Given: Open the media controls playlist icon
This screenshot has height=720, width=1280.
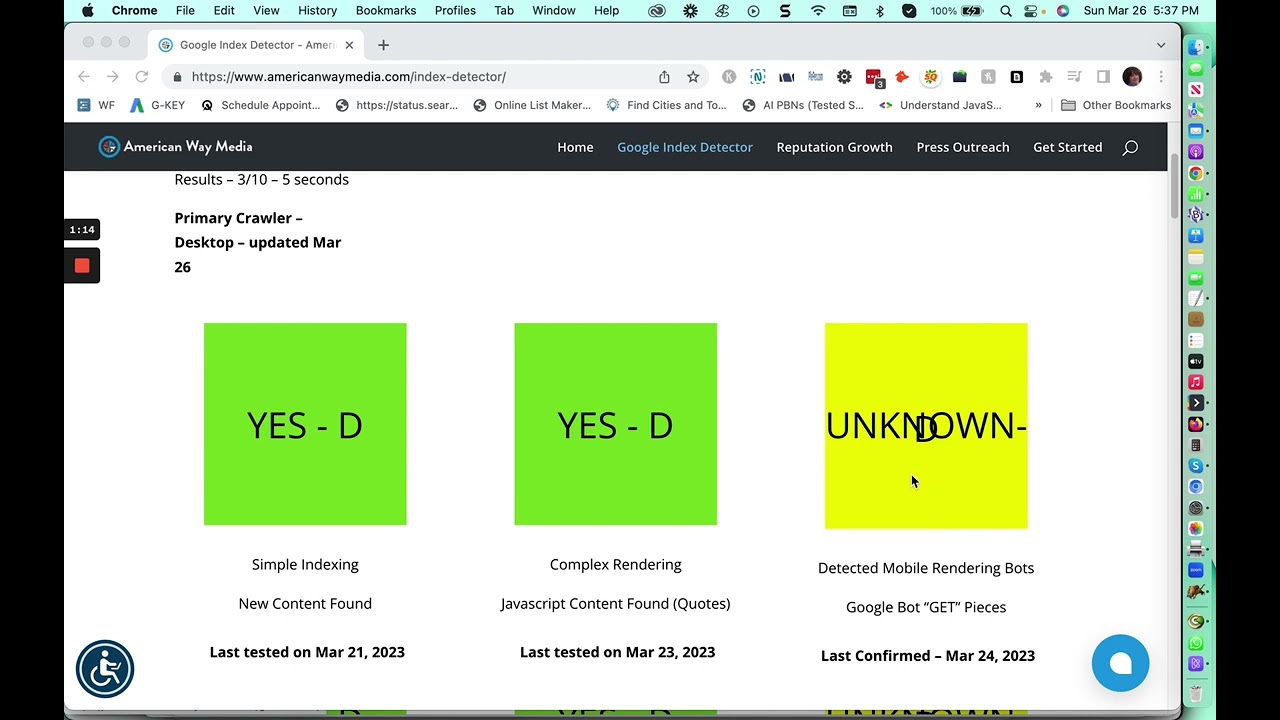Looking at the screenshot, I should point(1075,77).
